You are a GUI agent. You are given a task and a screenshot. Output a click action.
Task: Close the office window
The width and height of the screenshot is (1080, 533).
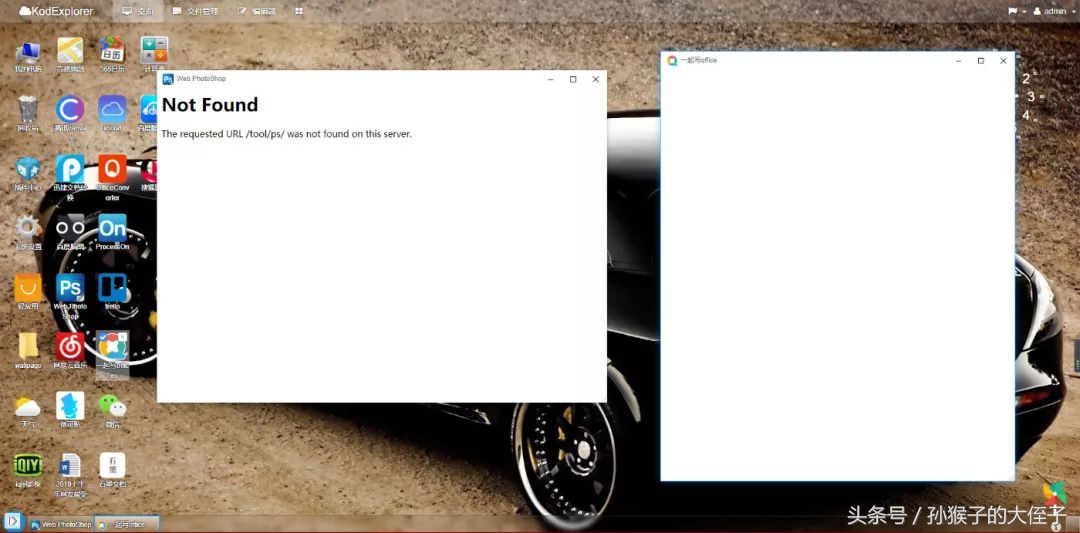click(1004, 61)
